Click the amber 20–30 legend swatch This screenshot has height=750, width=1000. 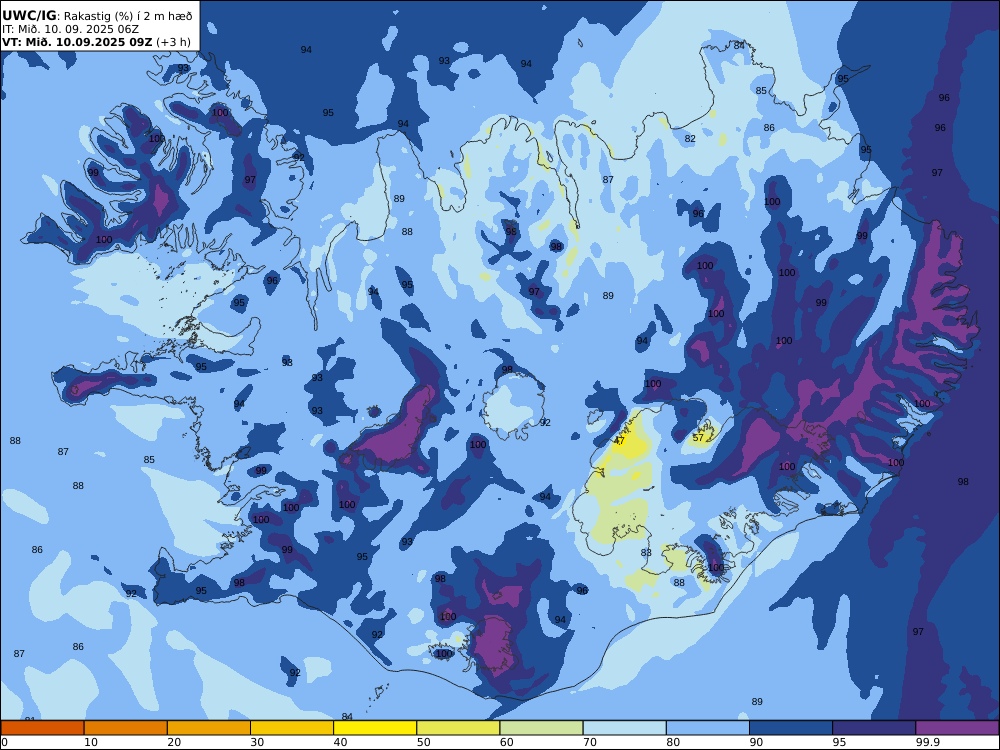click(x=209, y=728)
